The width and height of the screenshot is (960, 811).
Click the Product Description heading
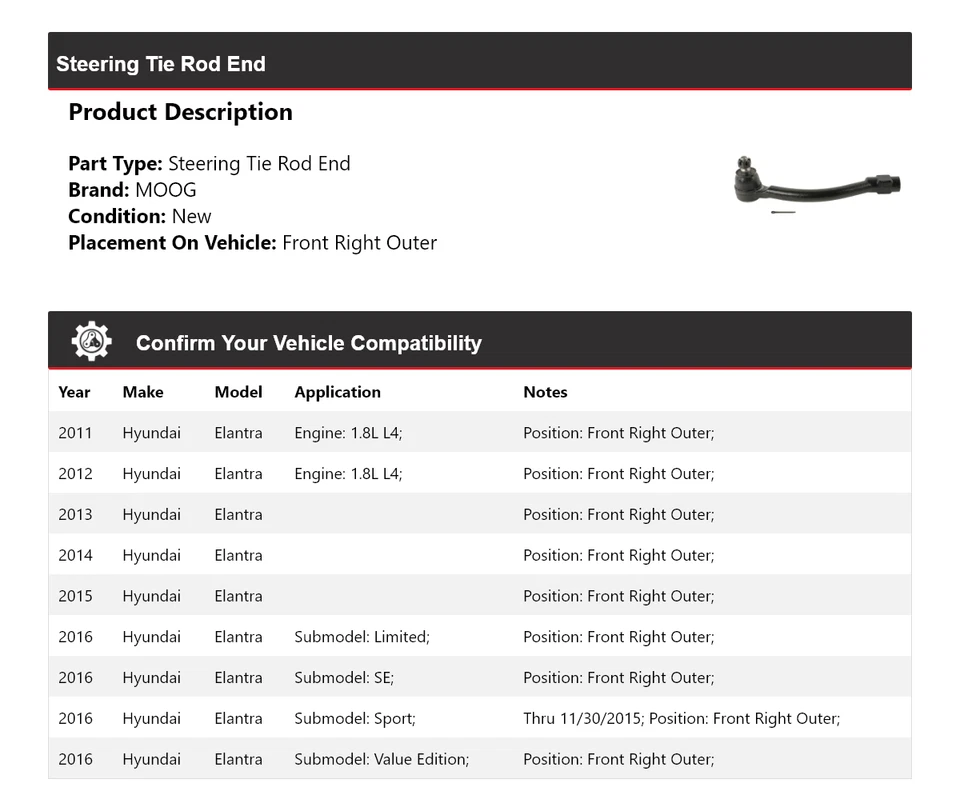[x=180, y=112]
